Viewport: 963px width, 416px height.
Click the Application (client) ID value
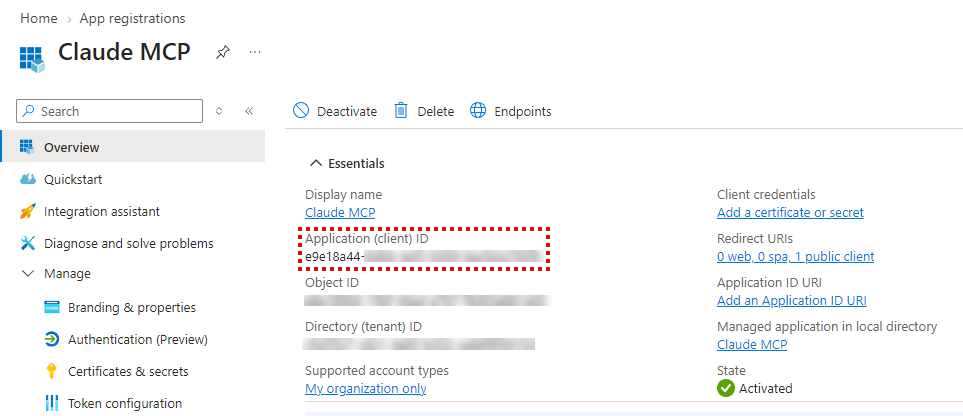click(424, 257)
